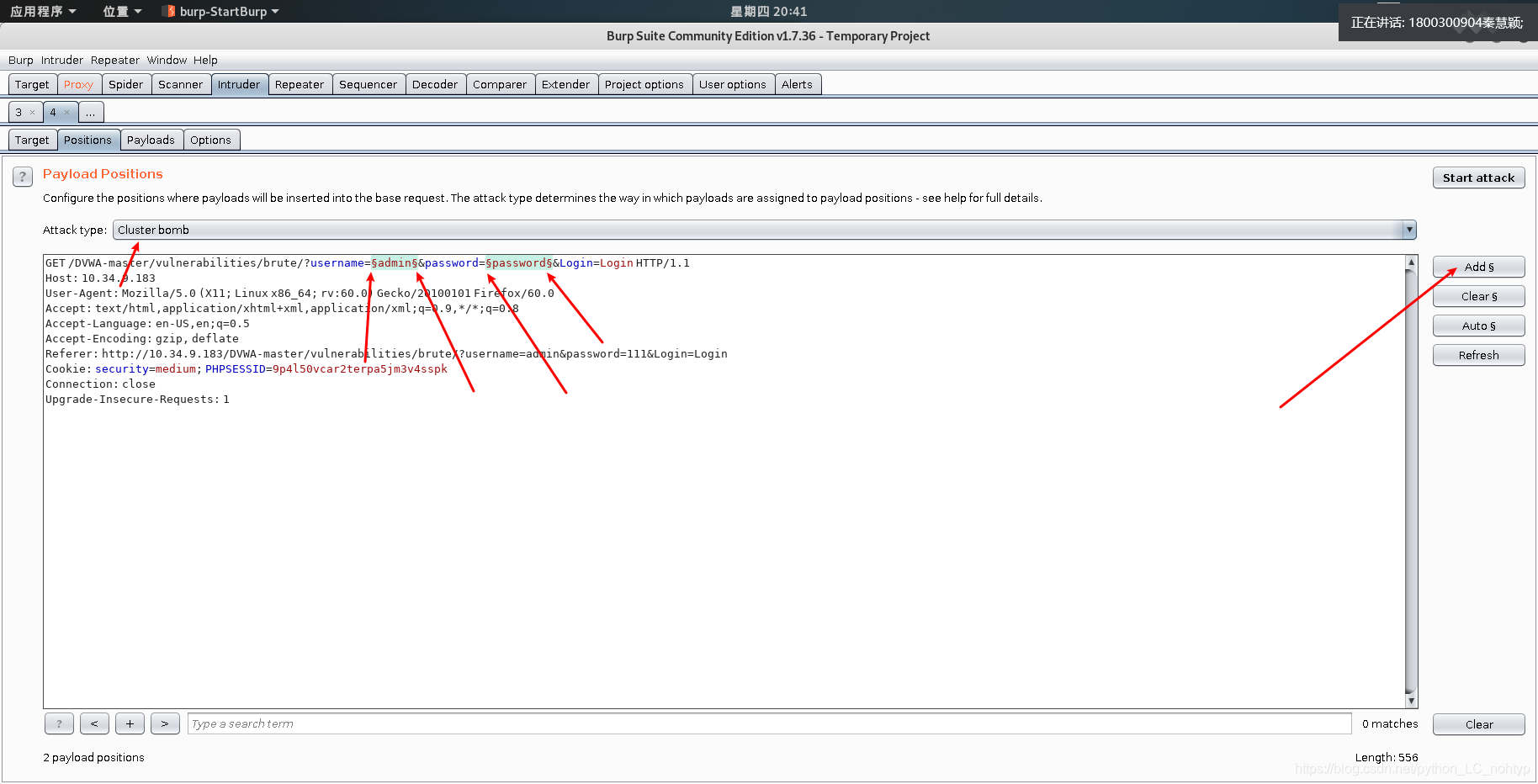Open the Intruder menu
The image size is (1538, 784).
[x=62, y=60]
